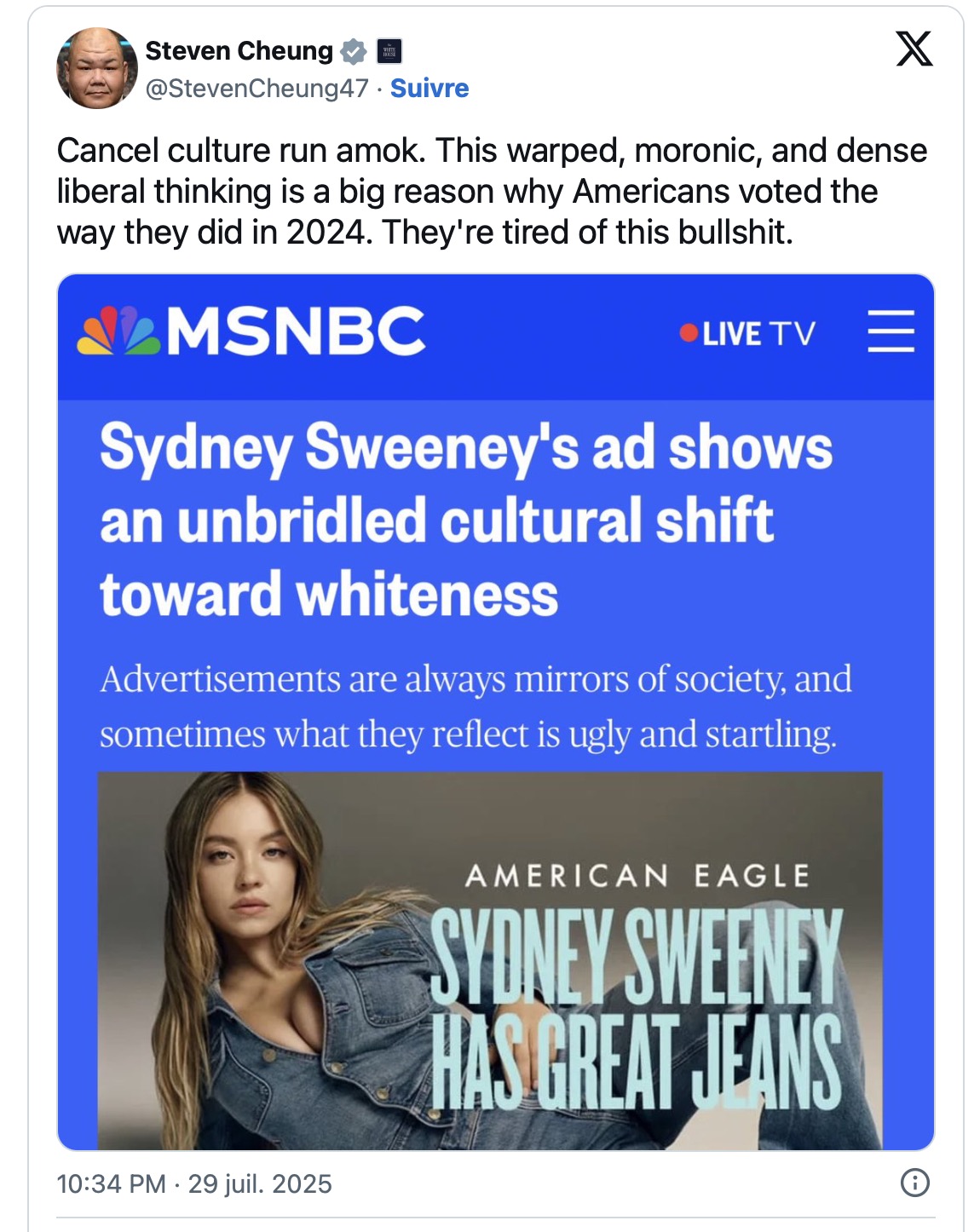The width and height of the screenshot is (980, 1232).
Task: Click the red LIVE TV dot
Action: [x=689, y=333]
